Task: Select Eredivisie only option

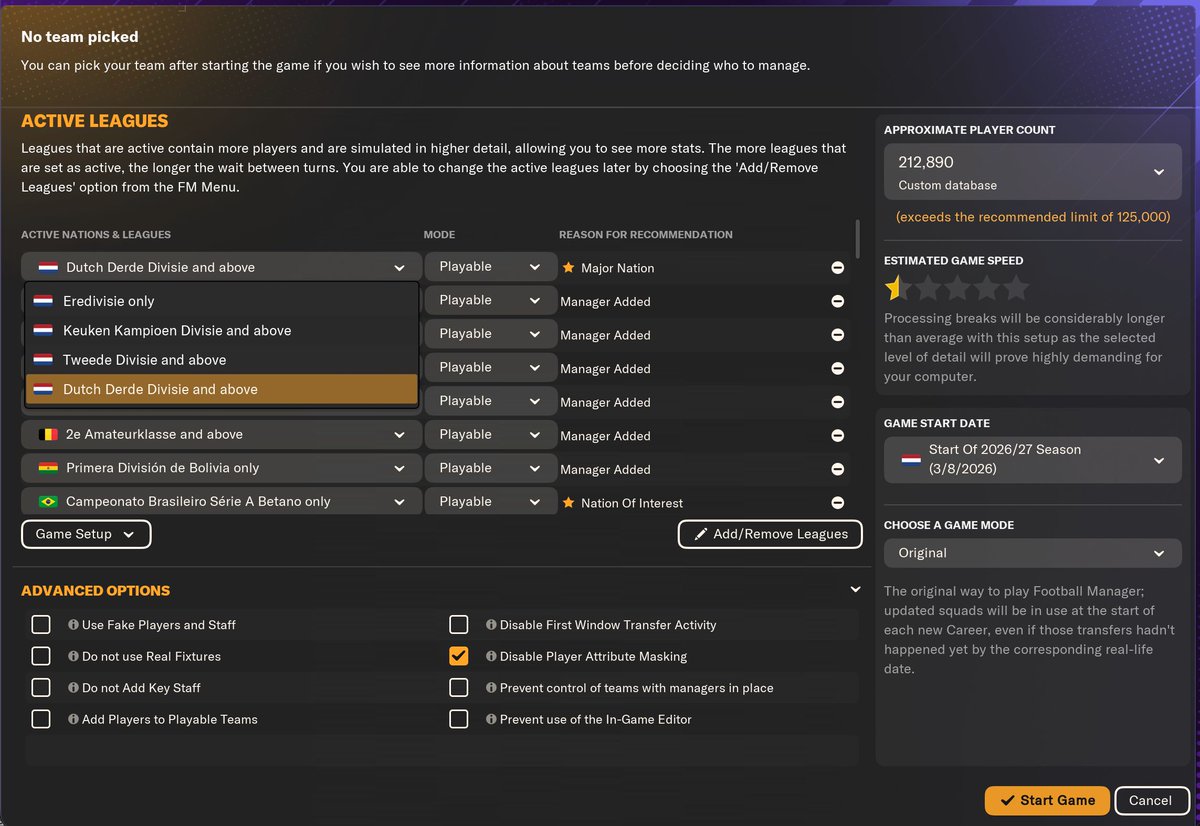Action: click(221, 301)
